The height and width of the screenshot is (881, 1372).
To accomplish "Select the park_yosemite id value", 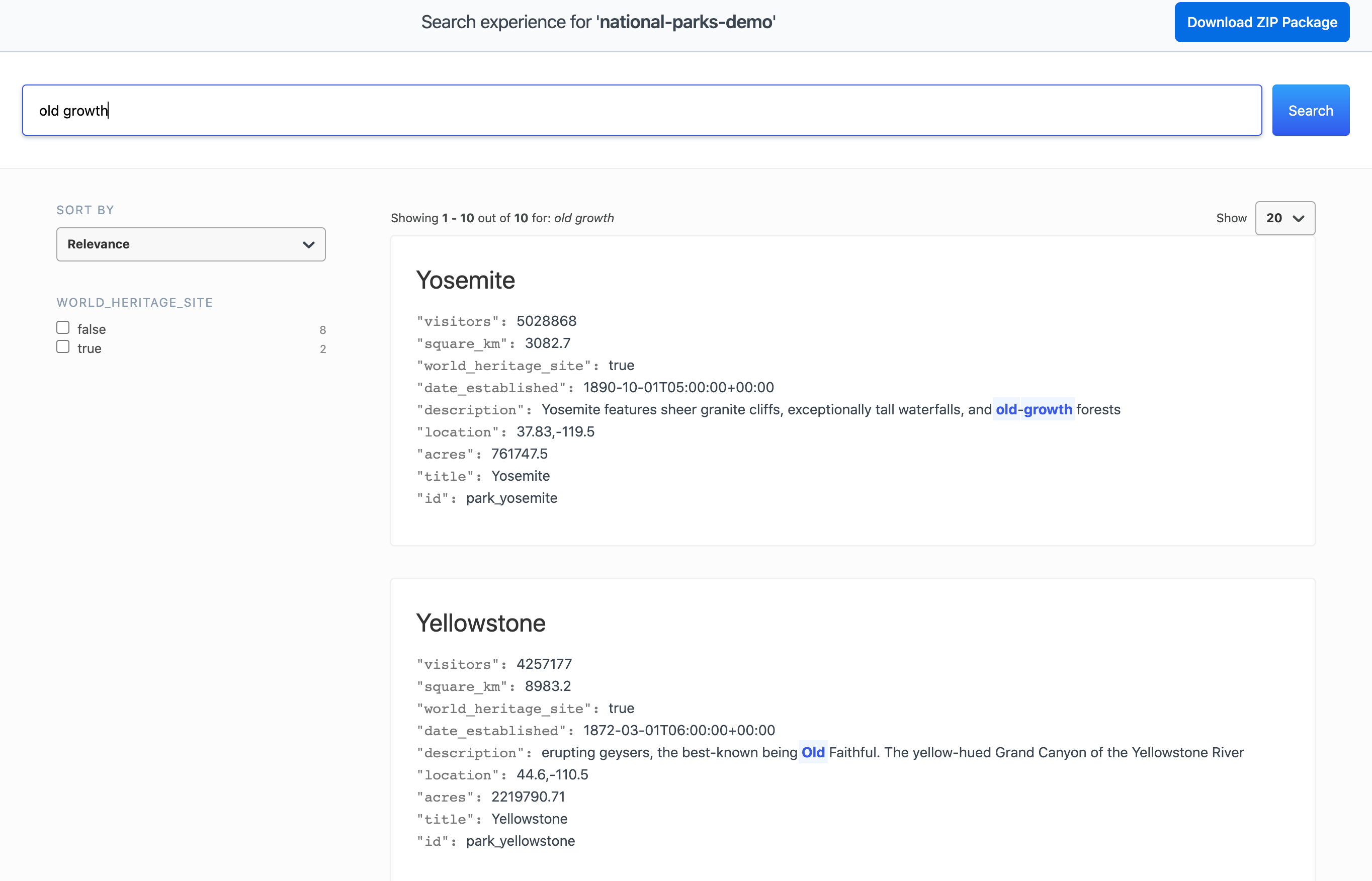I will tap(511, 498).
